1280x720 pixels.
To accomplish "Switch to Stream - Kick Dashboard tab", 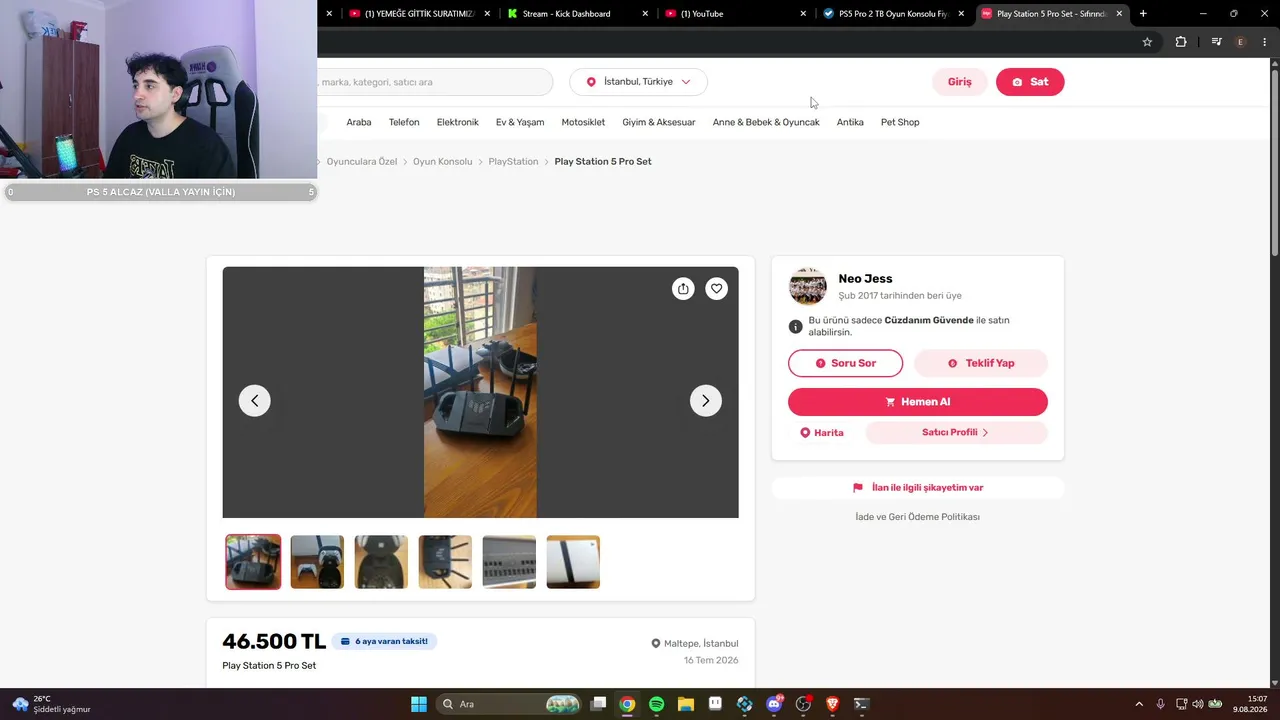I will (x=568, y=14).
